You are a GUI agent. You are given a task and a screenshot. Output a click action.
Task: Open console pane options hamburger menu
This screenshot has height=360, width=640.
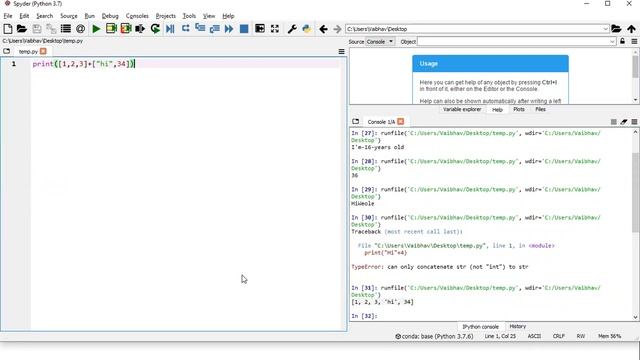634,122
